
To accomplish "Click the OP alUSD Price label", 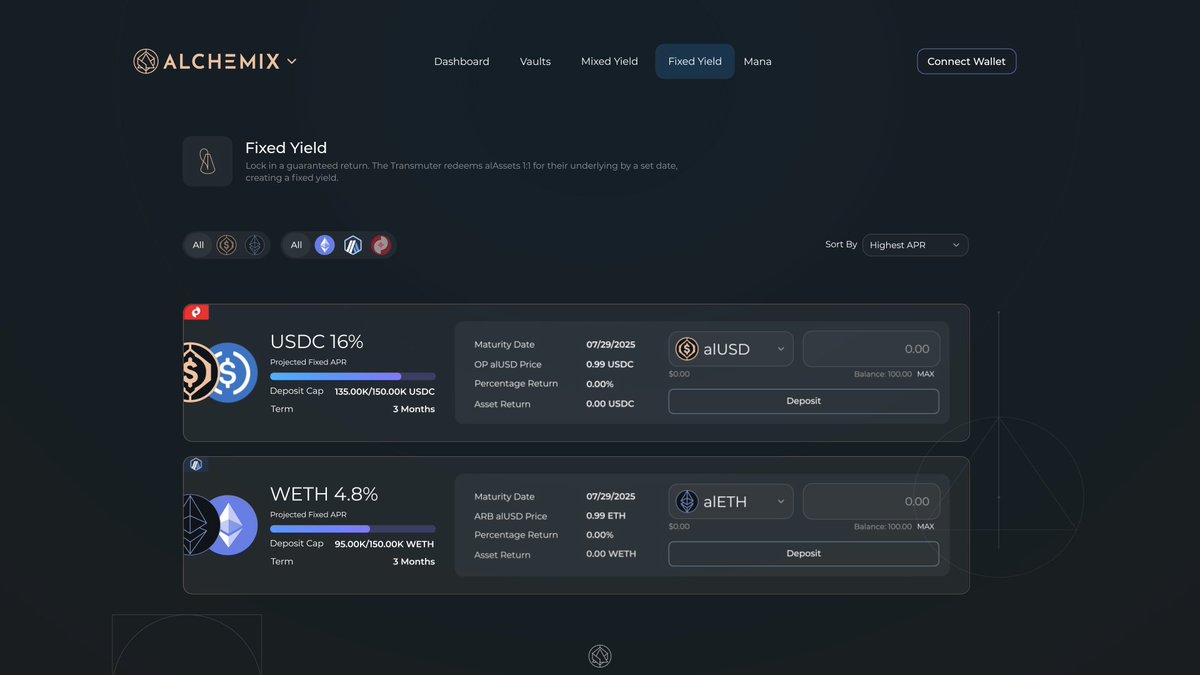I will click(508, 364).
